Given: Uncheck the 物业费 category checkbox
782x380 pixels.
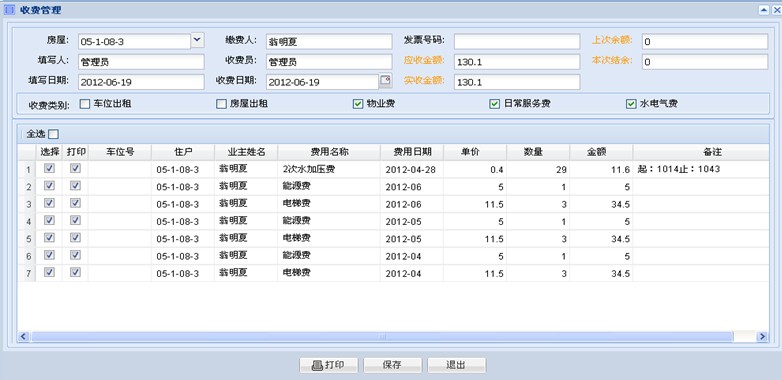Looking at the screenshot, I should [x=358, y=104].
